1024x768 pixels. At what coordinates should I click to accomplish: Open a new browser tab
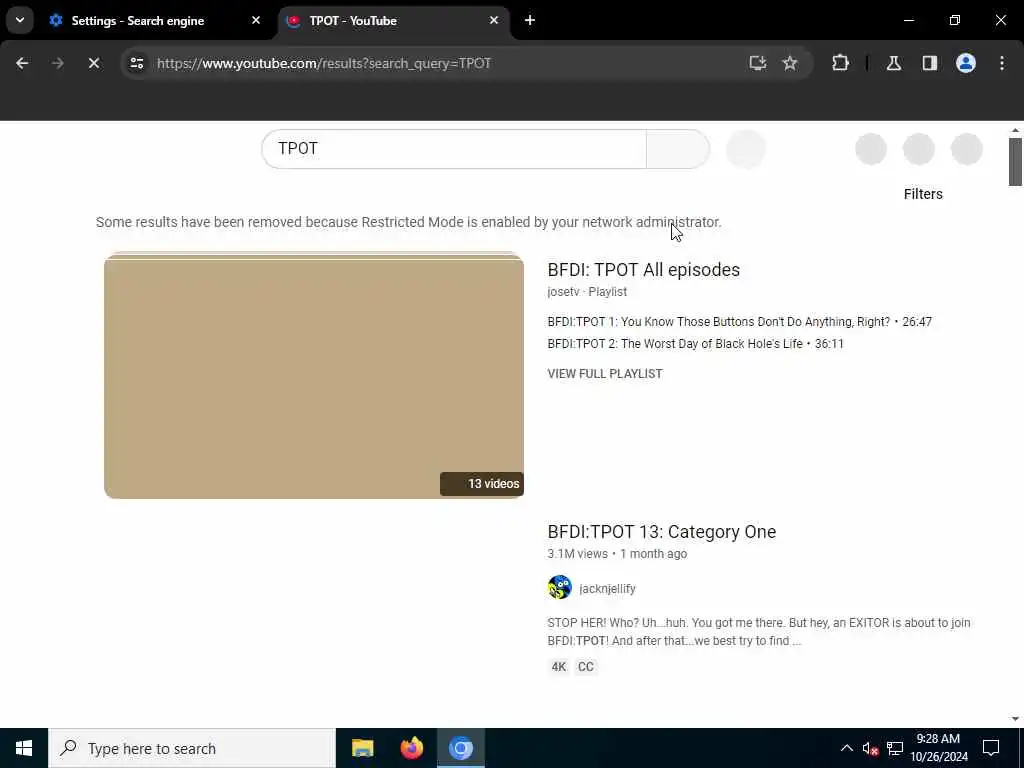click(530, 20)
